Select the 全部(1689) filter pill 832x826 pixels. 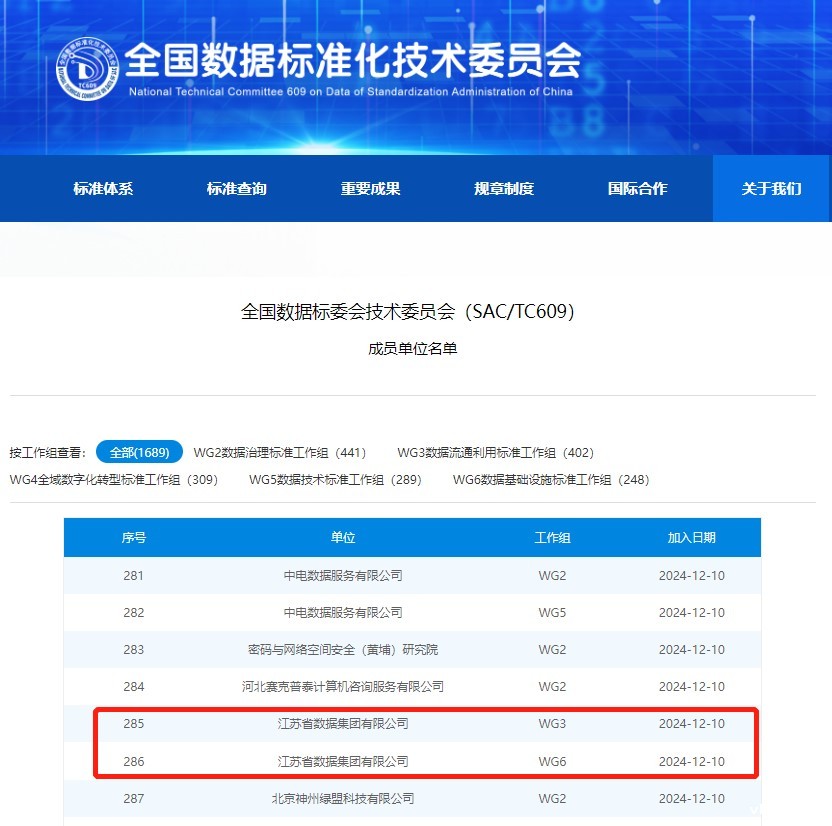139,452
